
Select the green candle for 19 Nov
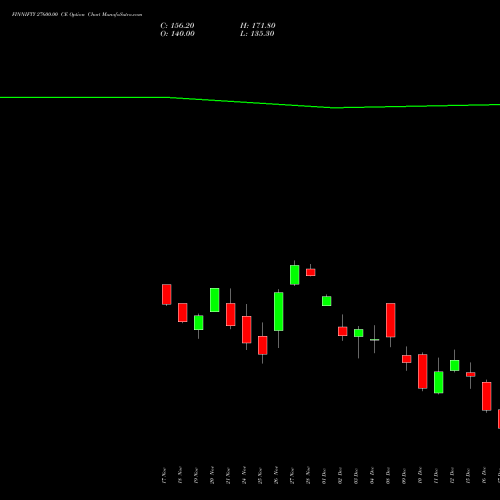199,323
